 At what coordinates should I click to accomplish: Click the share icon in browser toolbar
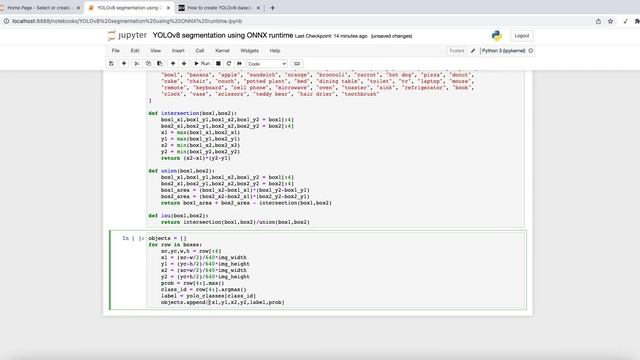click(x=598, y=21)
